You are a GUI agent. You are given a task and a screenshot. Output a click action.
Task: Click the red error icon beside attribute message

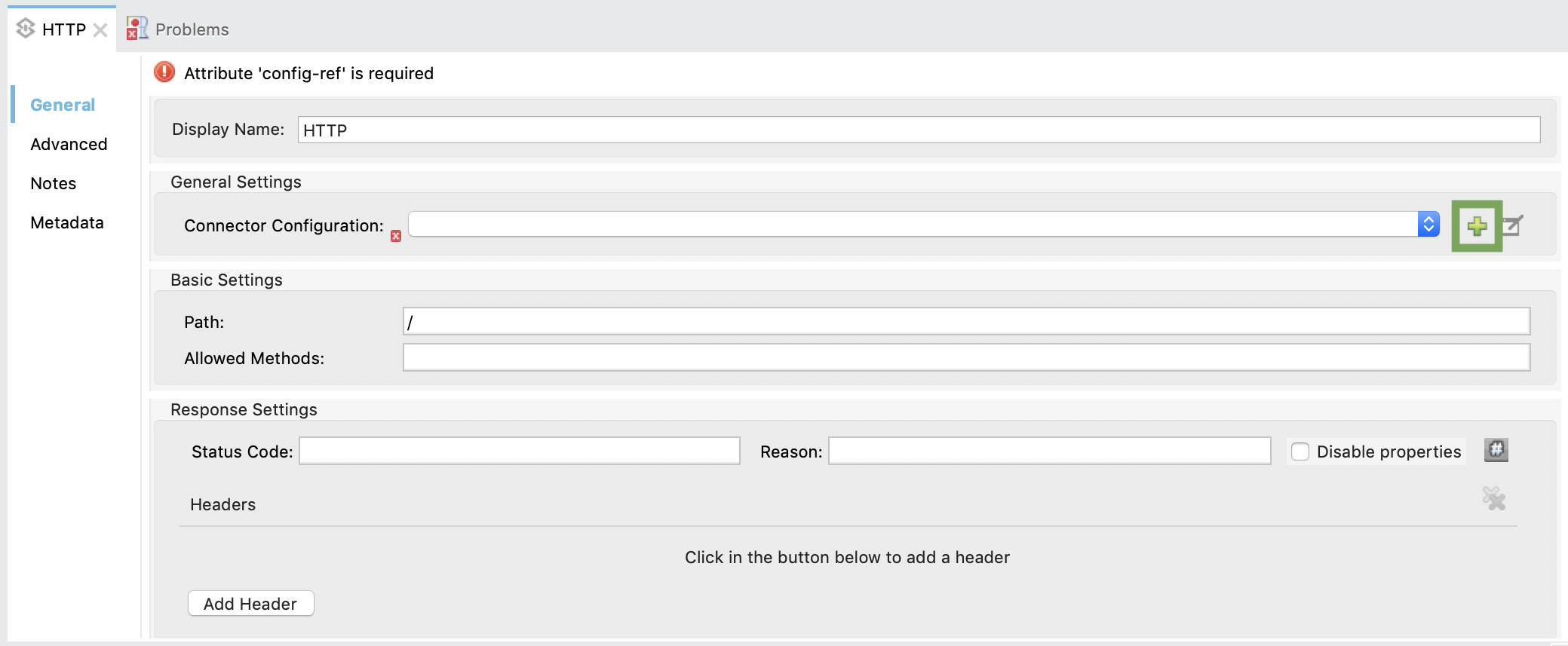[164, 72]
